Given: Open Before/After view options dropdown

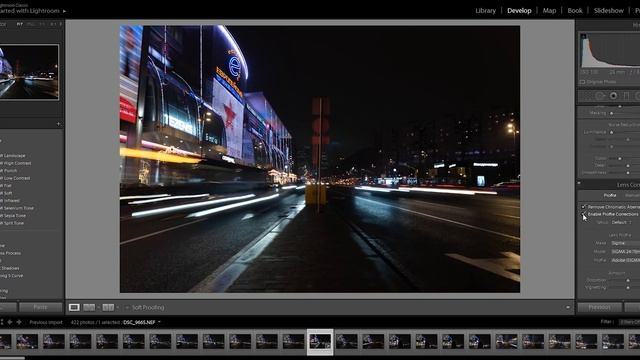Looking at the screenshot, I should coord(98,307).
